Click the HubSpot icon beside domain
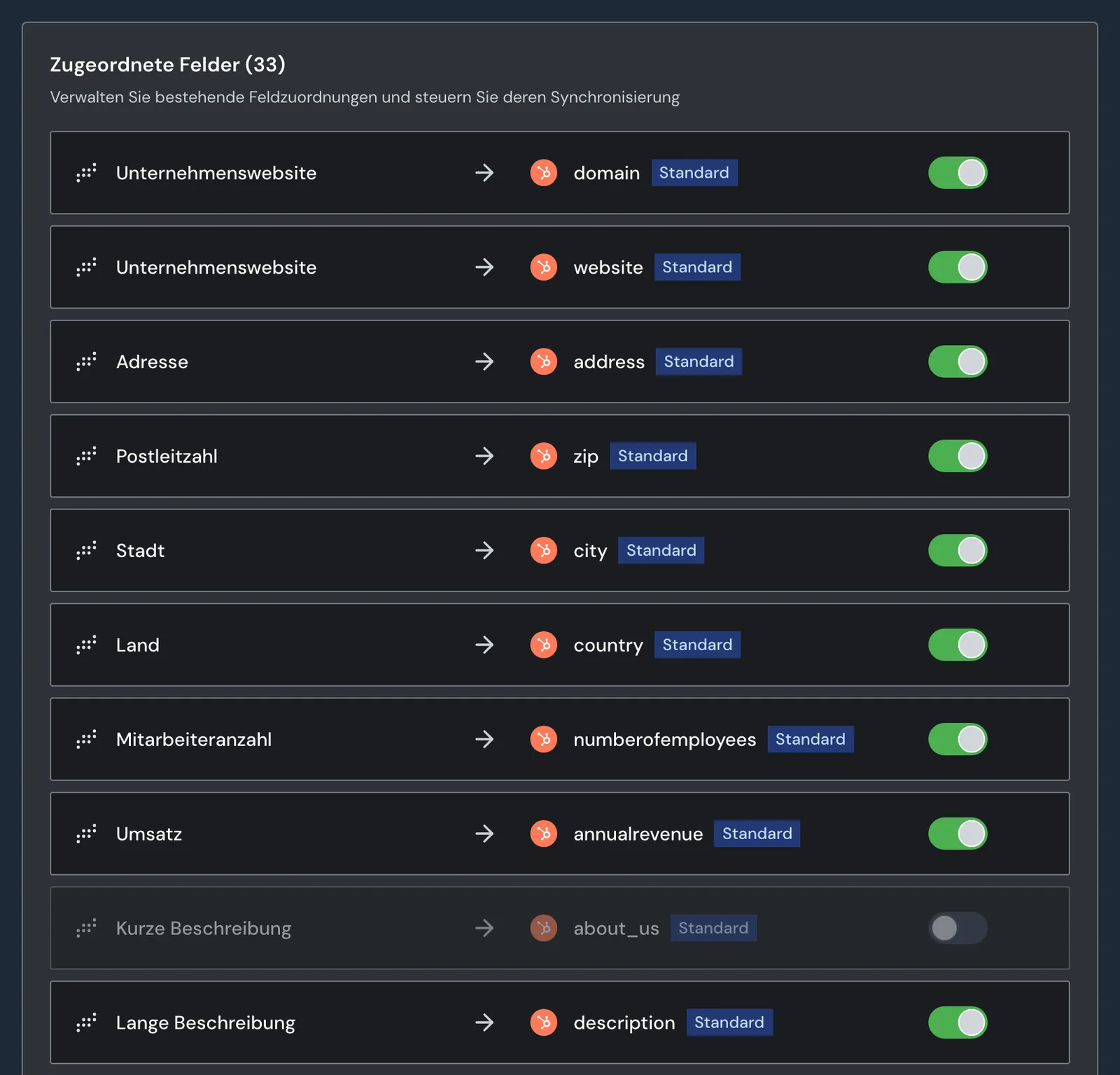This screenshot has height=1075, width=1120. point(543,173)
